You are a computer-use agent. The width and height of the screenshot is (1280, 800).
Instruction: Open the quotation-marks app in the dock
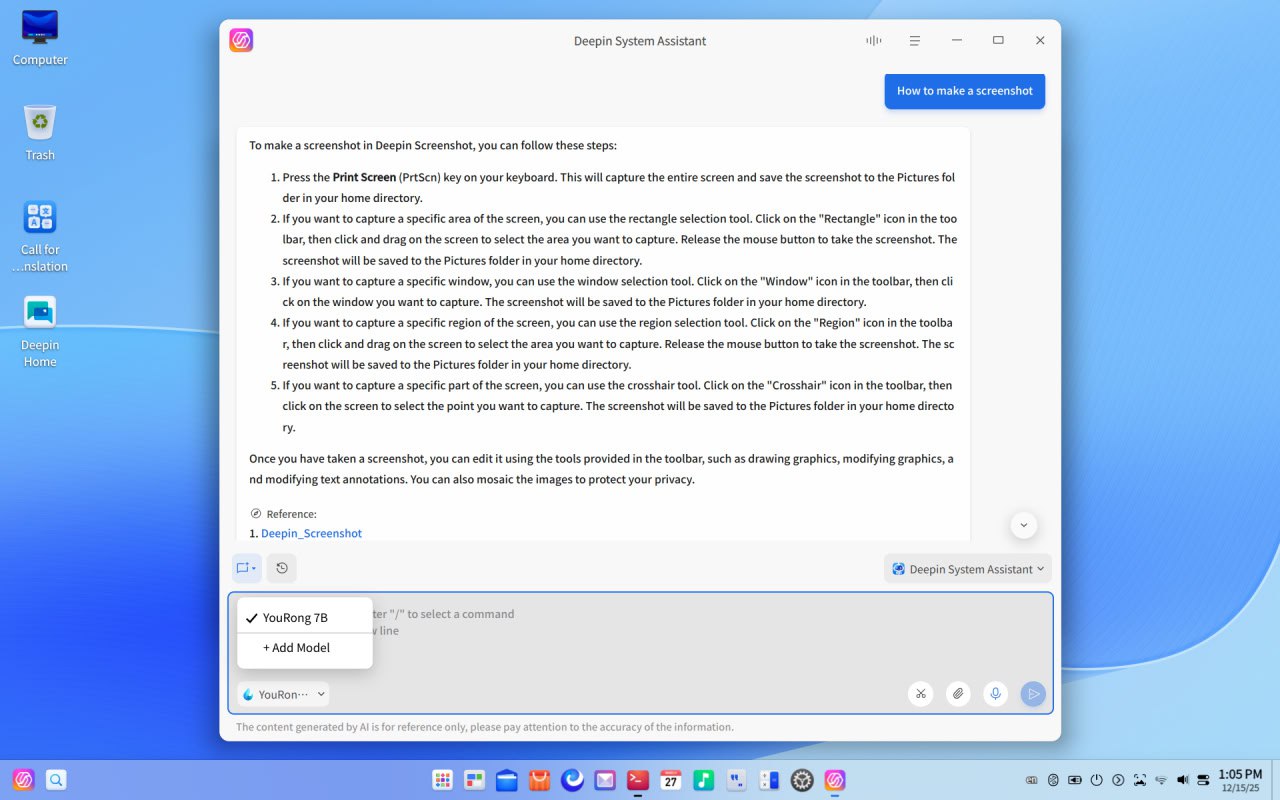[x=736, y=780]
